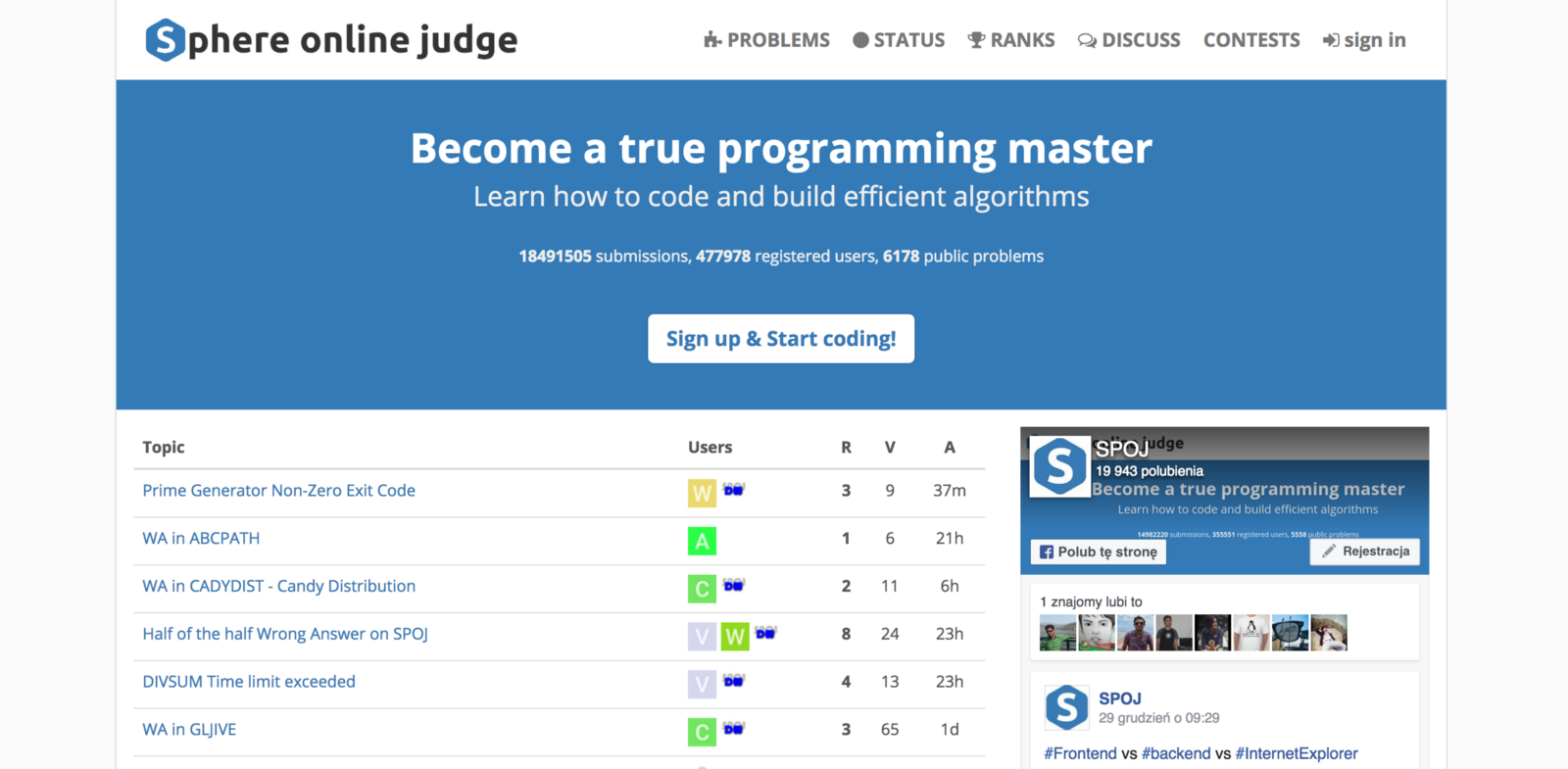Viewport: 1568px width, 769px height.
Task: Click the #InternetExplorer hashtag
Action: coord(1297,753)
